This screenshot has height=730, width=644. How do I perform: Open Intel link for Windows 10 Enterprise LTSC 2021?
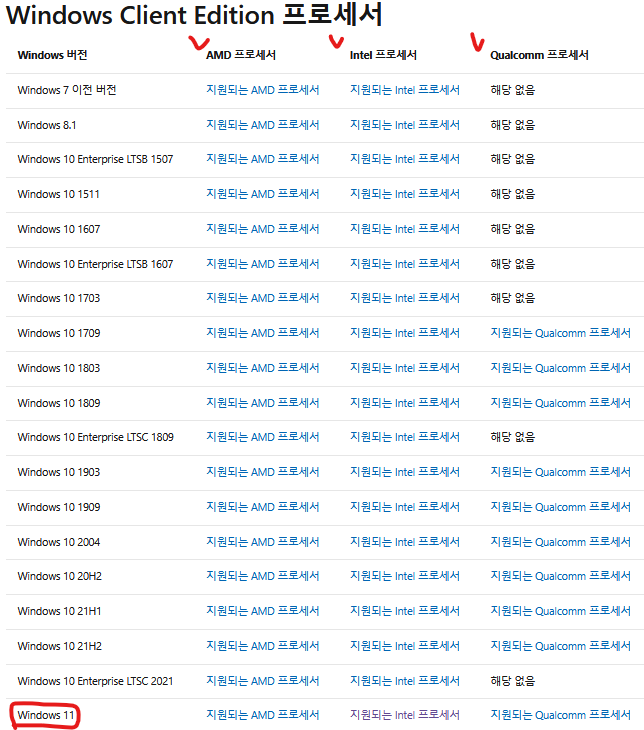click(x=405, y=681)
